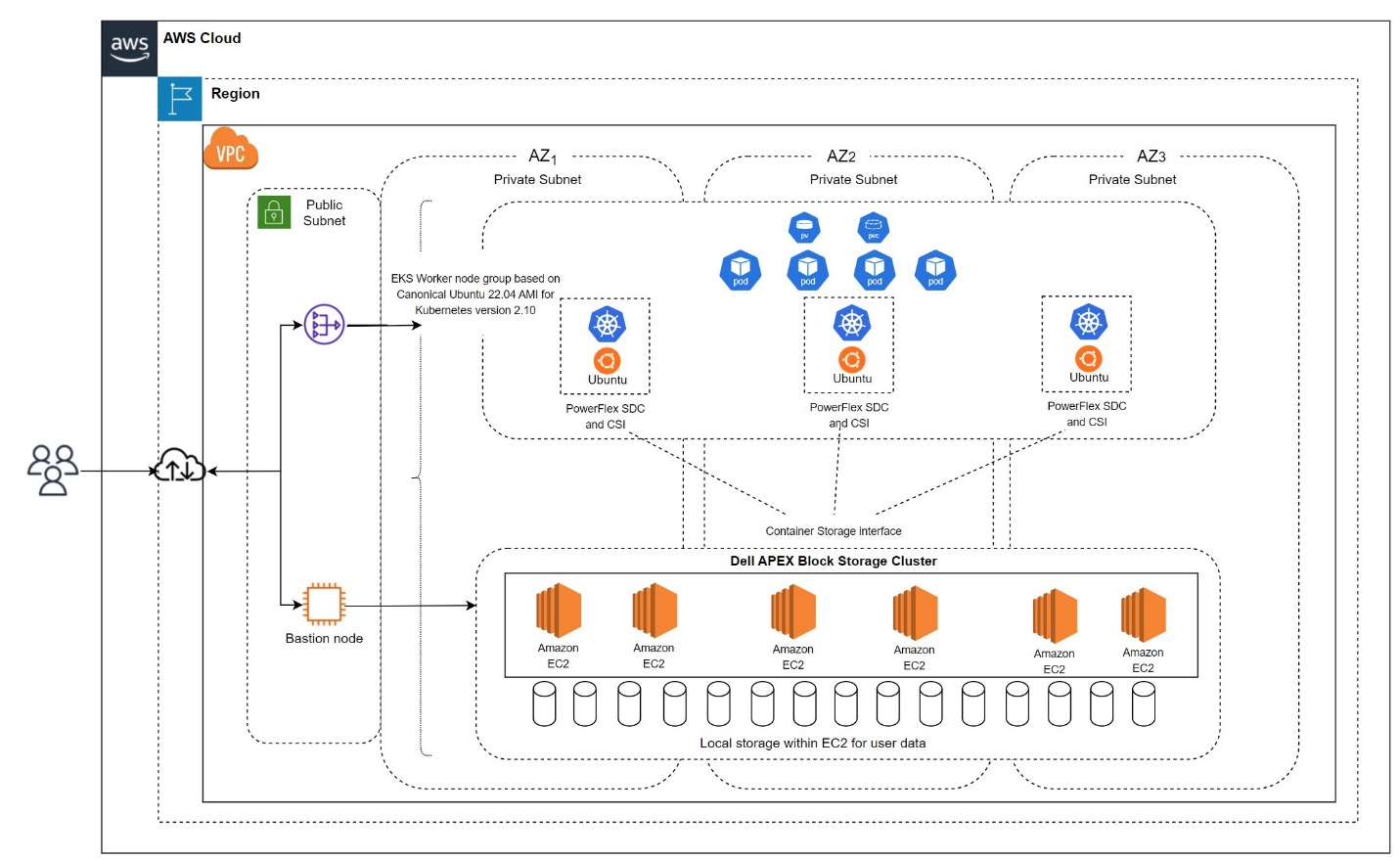This screenshot has width=1400, height=860.
Task: Click the 'AZ2' heading
Action: [x=841, y=156]
